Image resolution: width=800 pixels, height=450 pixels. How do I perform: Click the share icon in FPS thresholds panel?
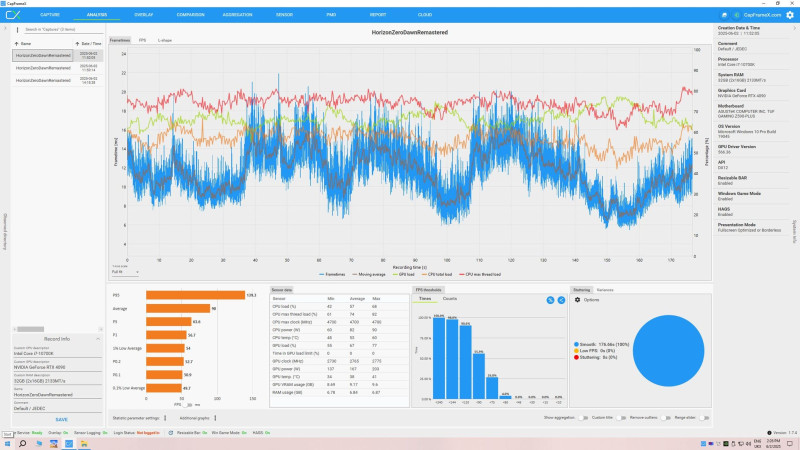pos(561,300)
